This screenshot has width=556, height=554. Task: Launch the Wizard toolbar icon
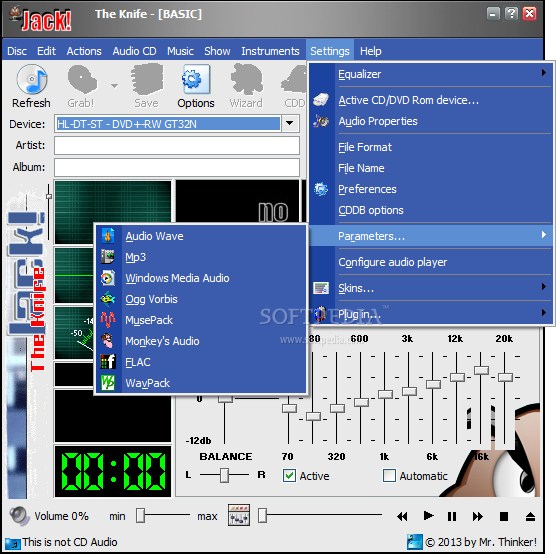[x=246, y=80]
